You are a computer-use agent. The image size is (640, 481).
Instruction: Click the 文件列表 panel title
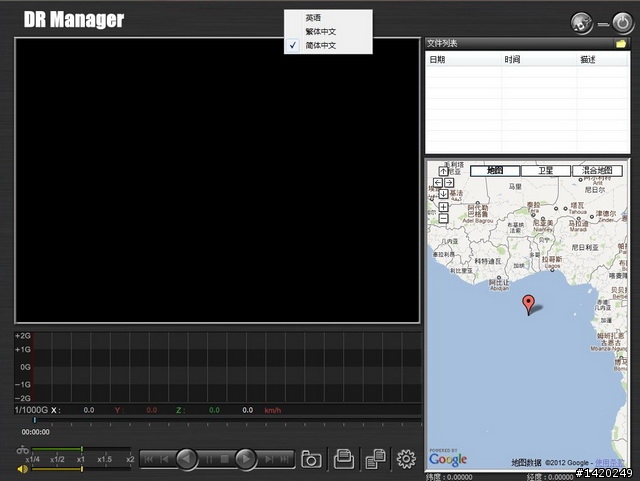pos(442,43)
